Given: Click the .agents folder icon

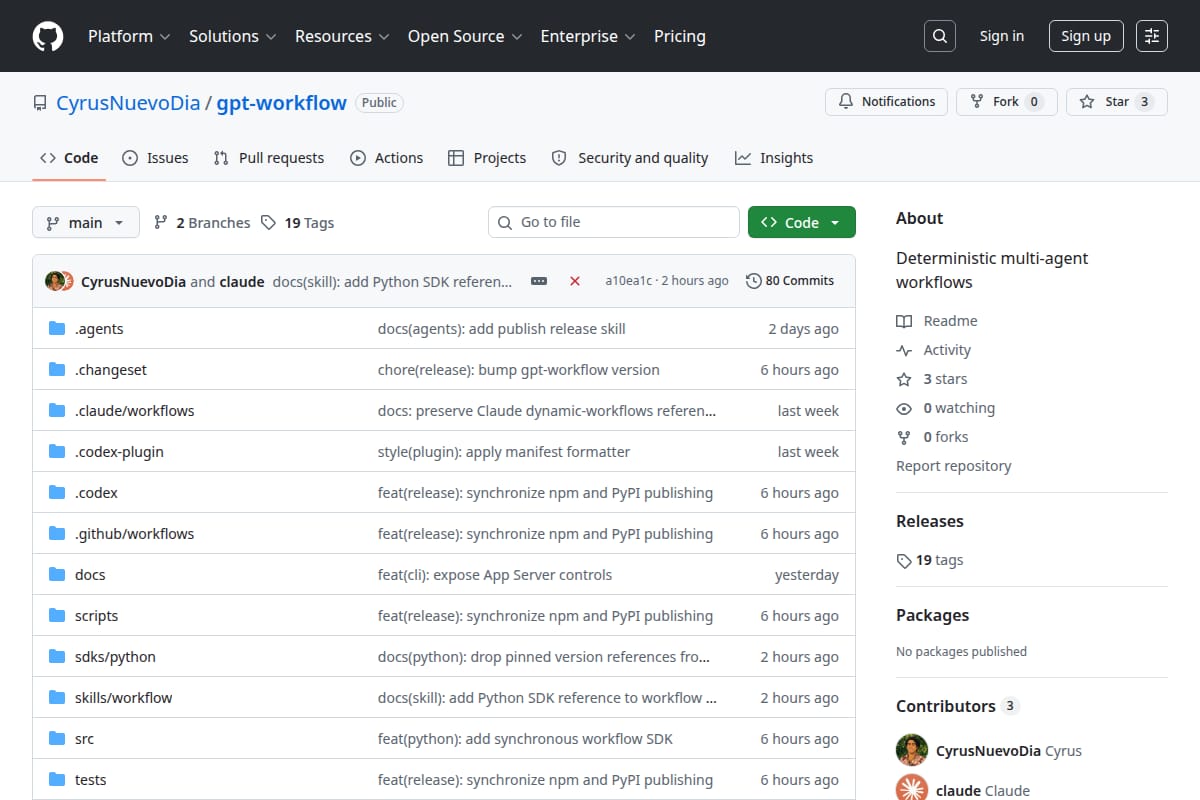Looking at the screenshot, I should (x=57, y=329).
